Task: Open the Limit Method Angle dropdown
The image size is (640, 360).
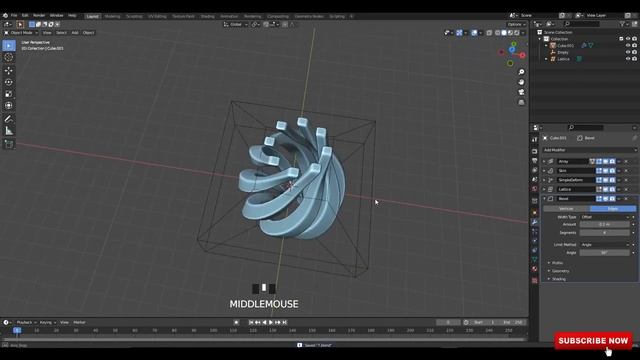Action: tap(605, 245)
